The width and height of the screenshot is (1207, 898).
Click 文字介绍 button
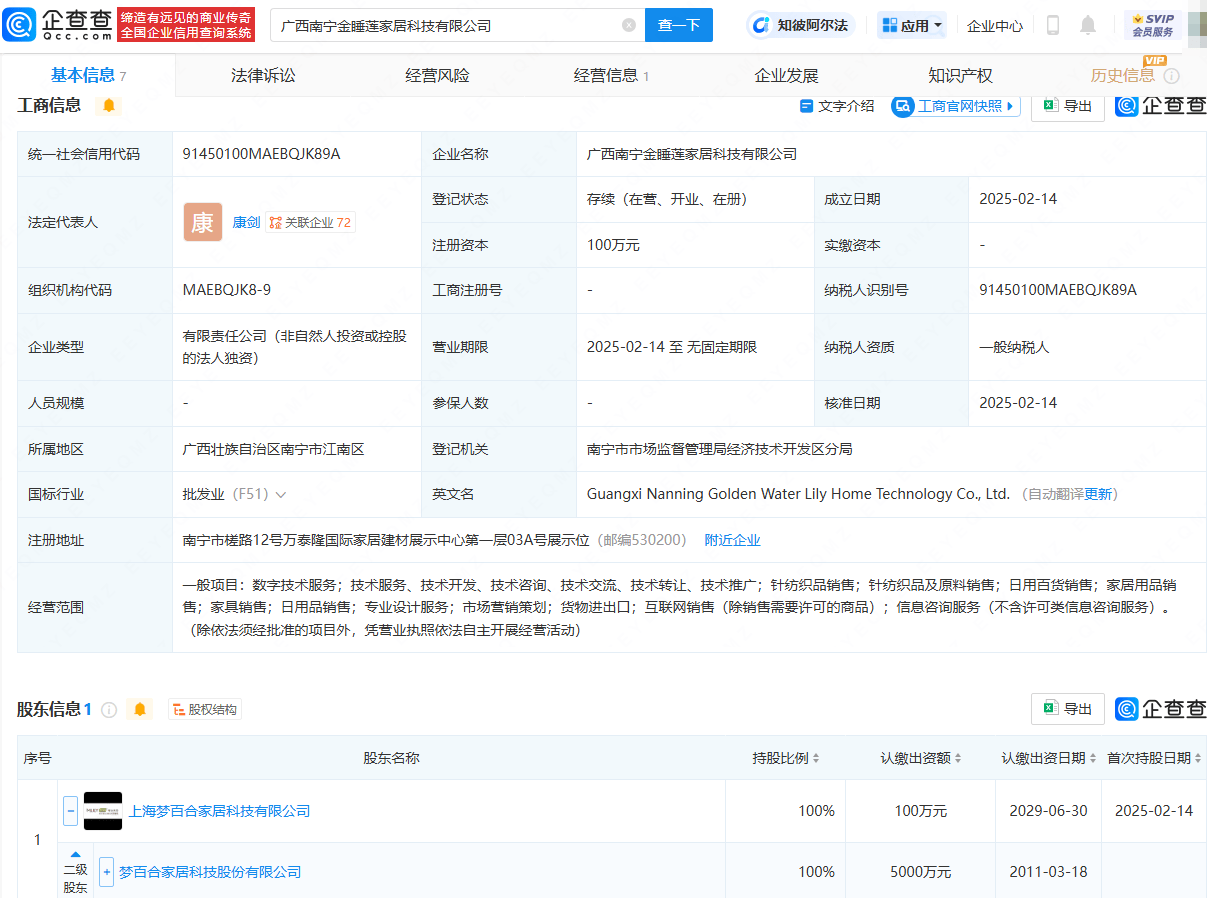tap(836, 106)
